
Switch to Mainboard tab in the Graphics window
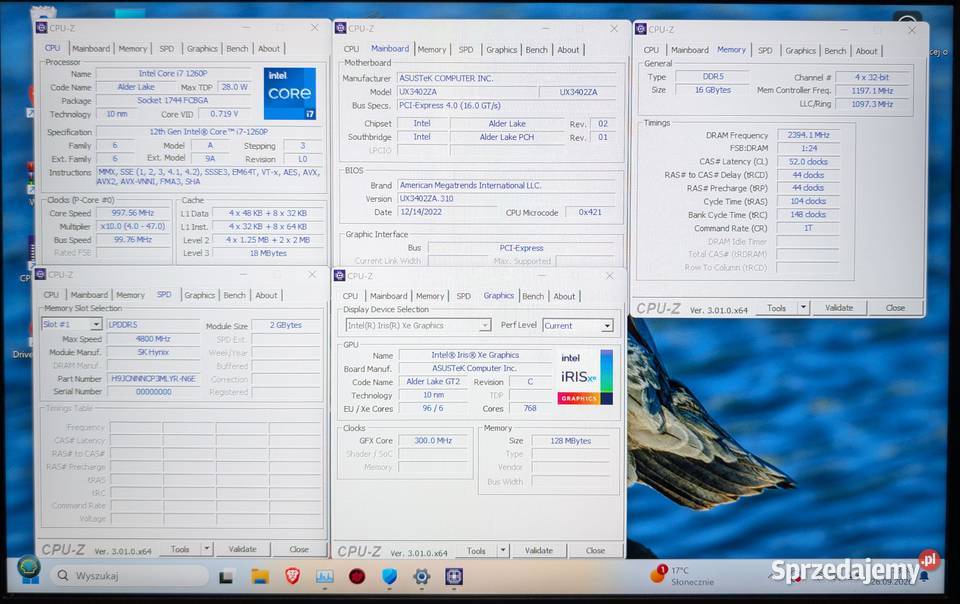coord(388,296)
